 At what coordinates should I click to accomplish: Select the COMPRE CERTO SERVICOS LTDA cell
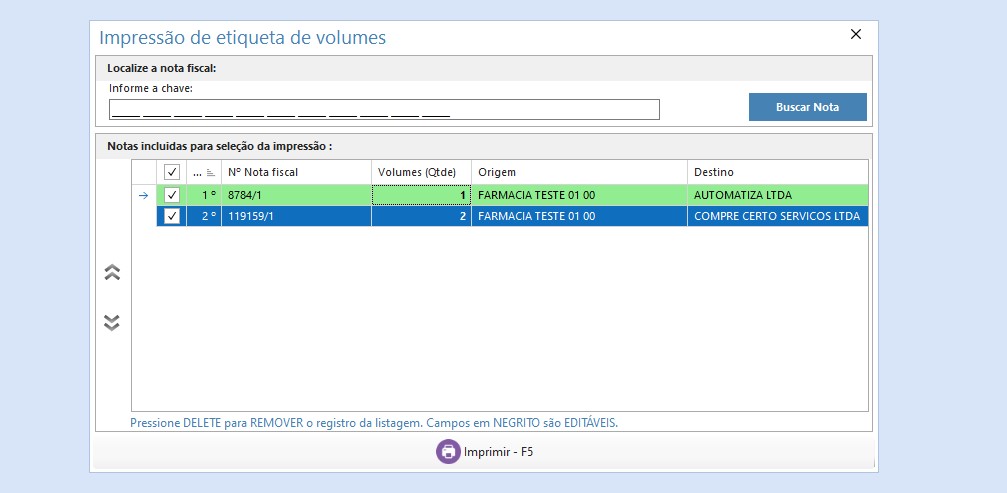(776, 216)
